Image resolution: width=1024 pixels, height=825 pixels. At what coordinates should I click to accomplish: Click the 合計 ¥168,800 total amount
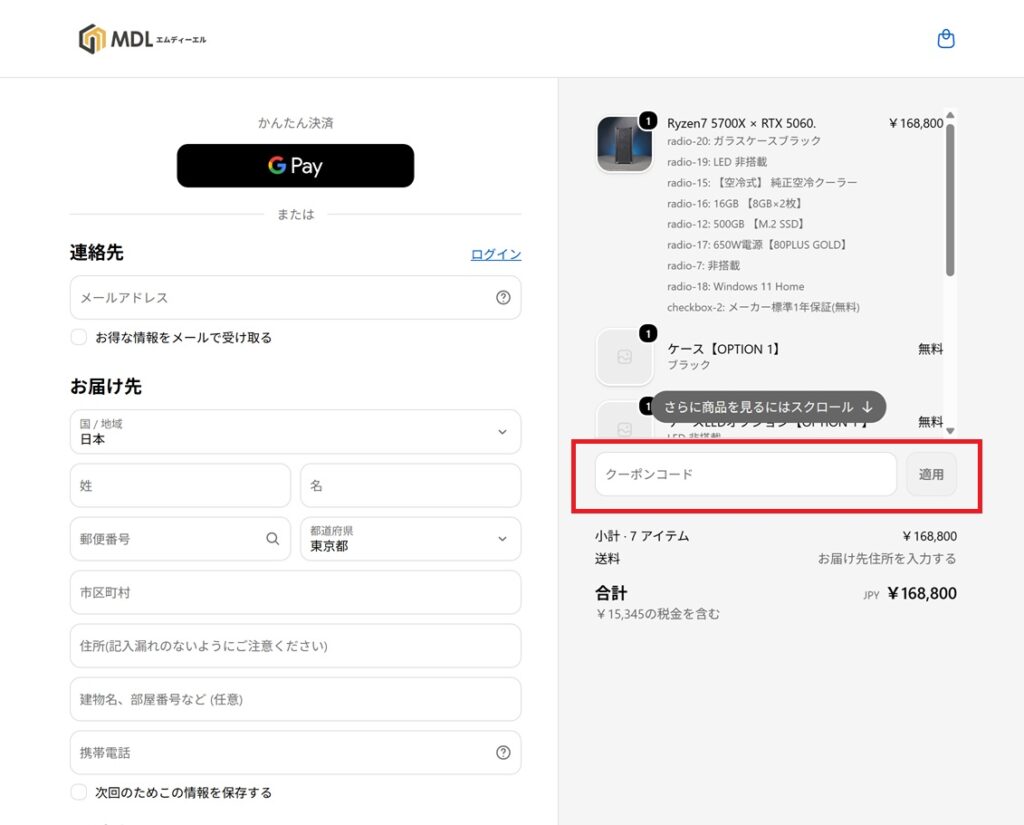coord(922,593)
